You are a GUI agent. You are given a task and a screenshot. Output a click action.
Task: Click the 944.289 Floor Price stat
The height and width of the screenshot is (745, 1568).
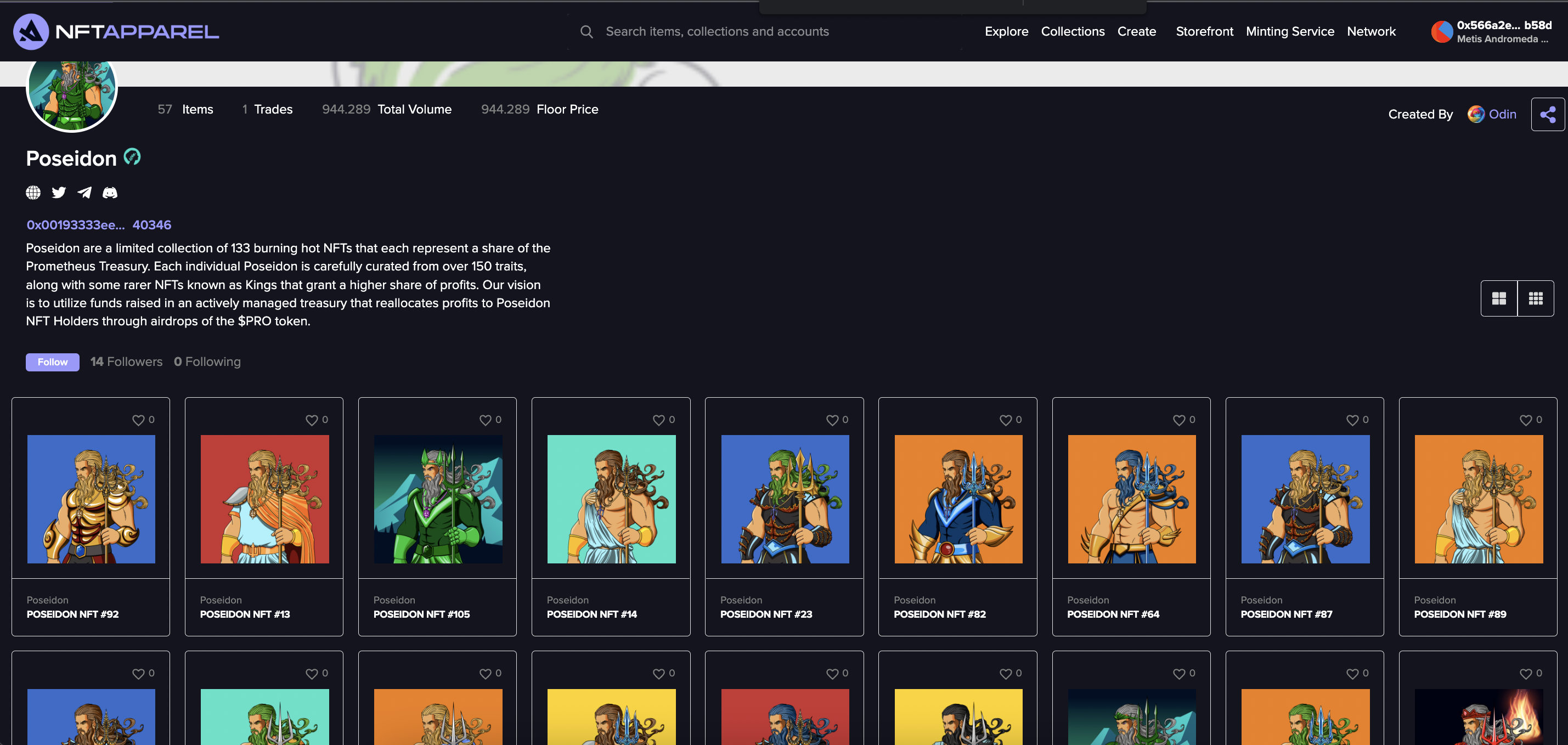pyautogui.click(x=540, y=109)
